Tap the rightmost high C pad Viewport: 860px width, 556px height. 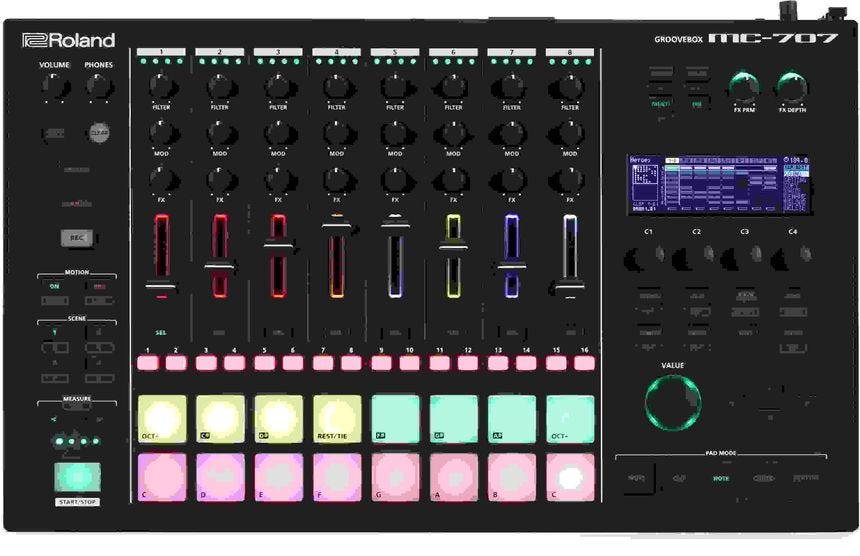[x=570, y=477]
